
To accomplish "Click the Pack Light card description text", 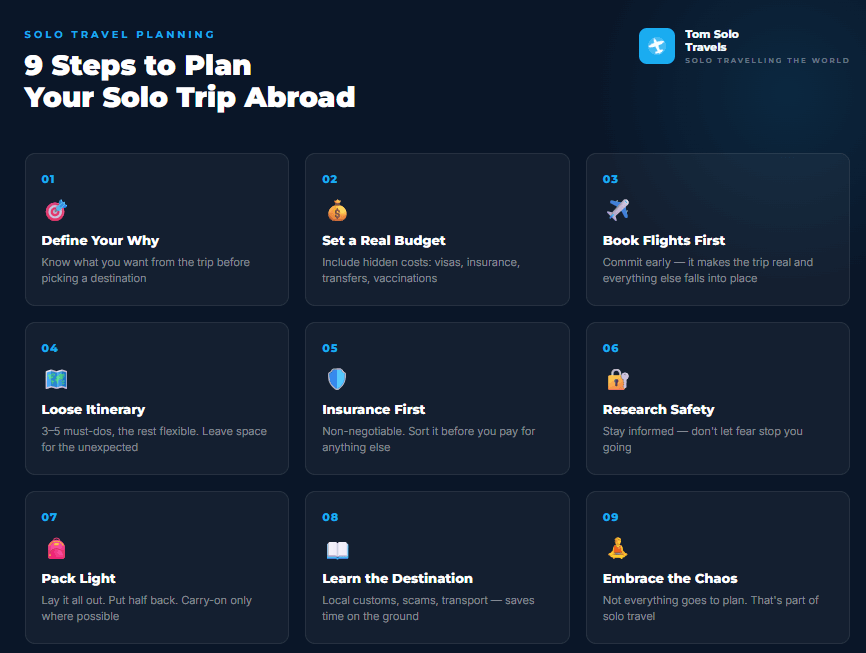I will tap(146, 608).
